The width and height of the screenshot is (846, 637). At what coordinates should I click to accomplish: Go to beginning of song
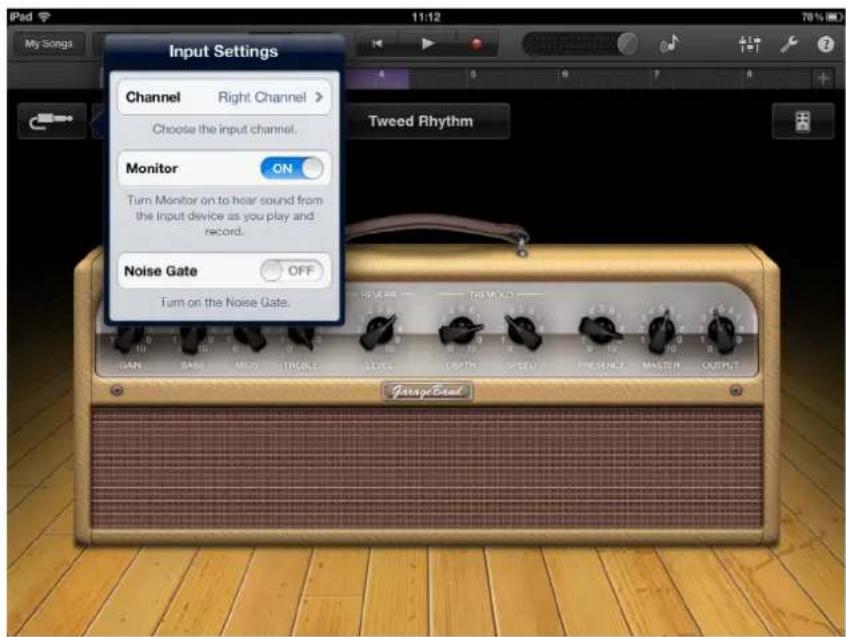pyautogui.click(x=378, y=44)
